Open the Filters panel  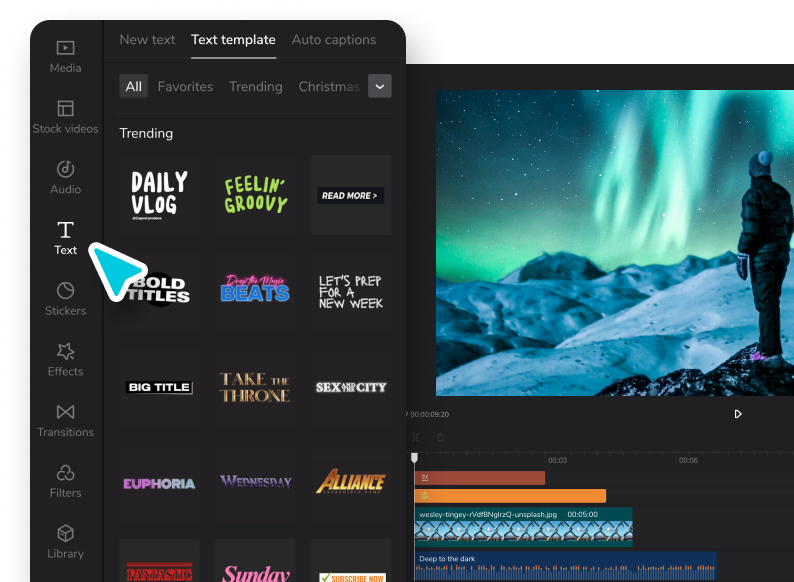(x=65, y=482)
